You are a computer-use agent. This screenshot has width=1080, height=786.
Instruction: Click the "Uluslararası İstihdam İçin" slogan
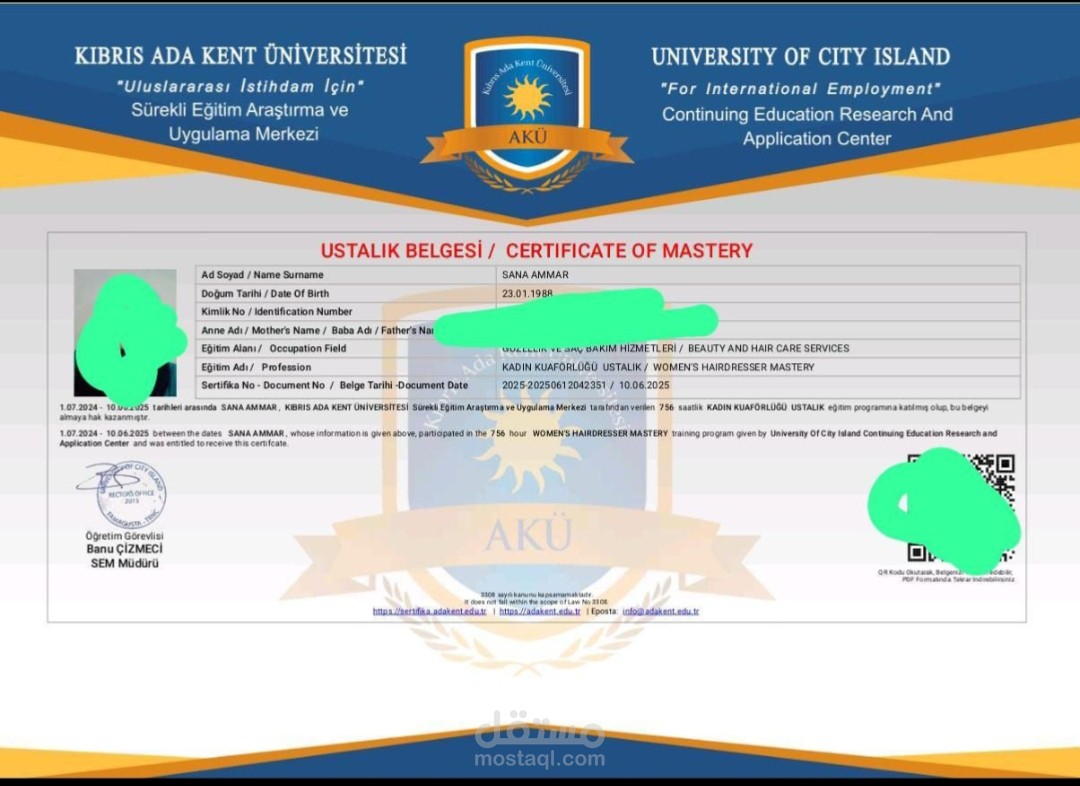[240, 87]
